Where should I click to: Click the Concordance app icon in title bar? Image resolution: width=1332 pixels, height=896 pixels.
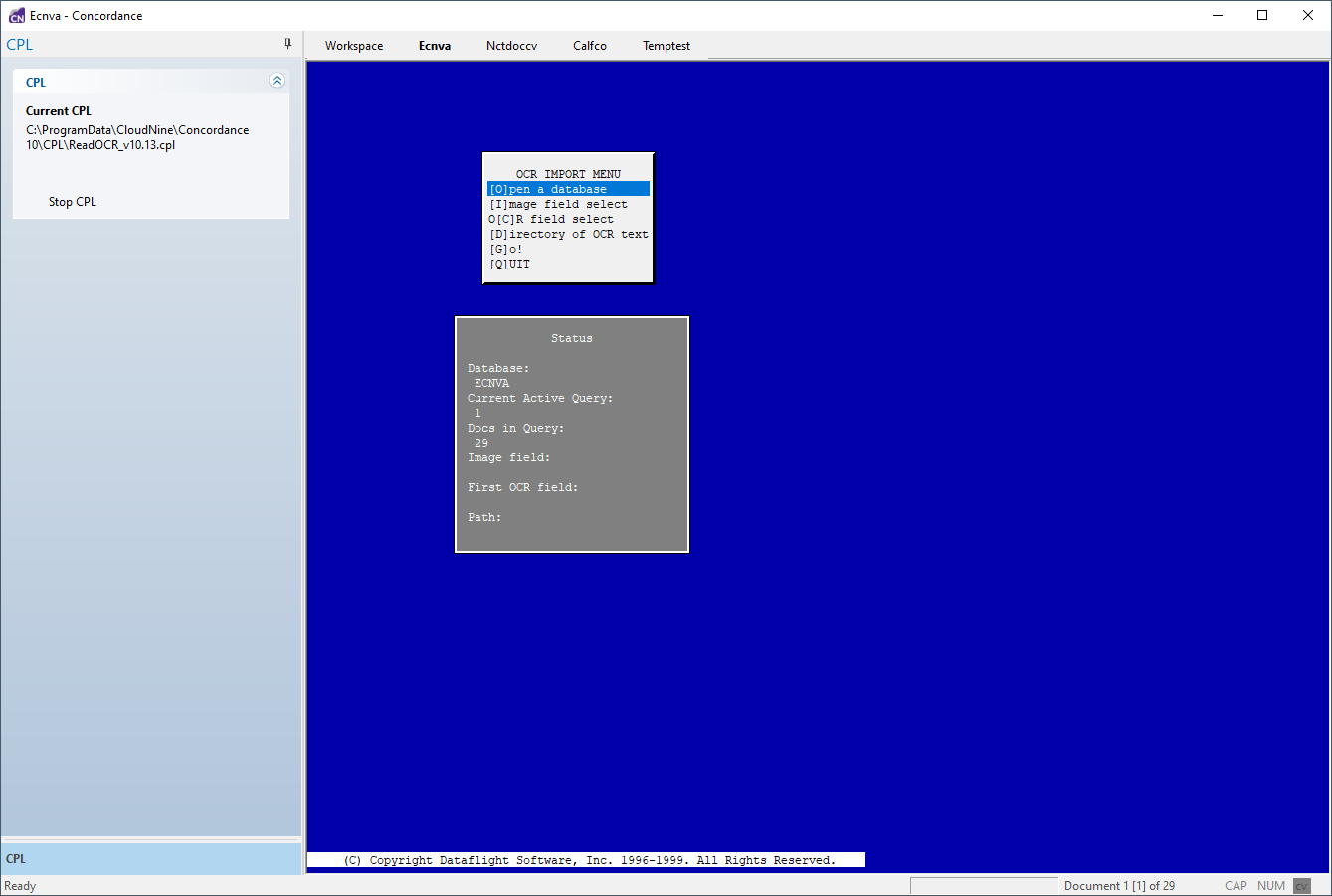click(x=16, y=16)
